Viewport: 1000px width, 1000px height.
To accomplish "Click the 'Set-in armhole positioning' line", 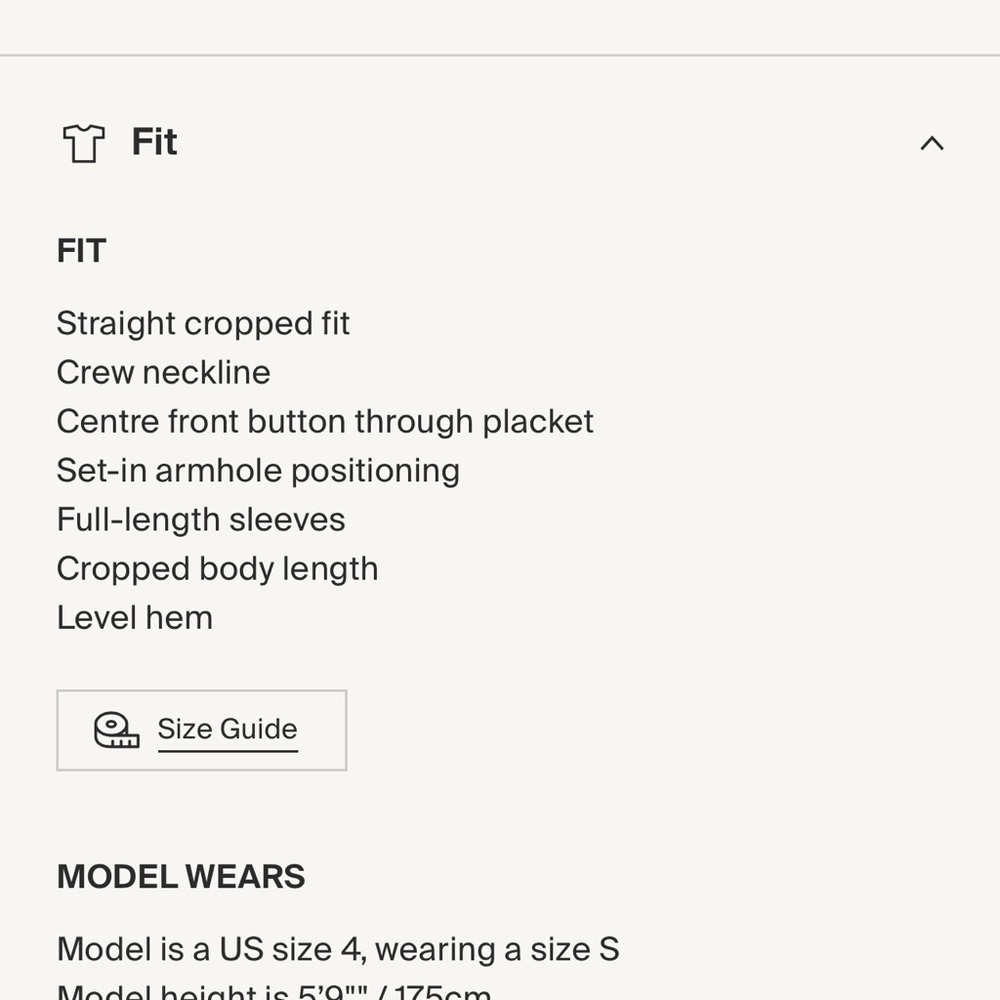I will [258, 470].
